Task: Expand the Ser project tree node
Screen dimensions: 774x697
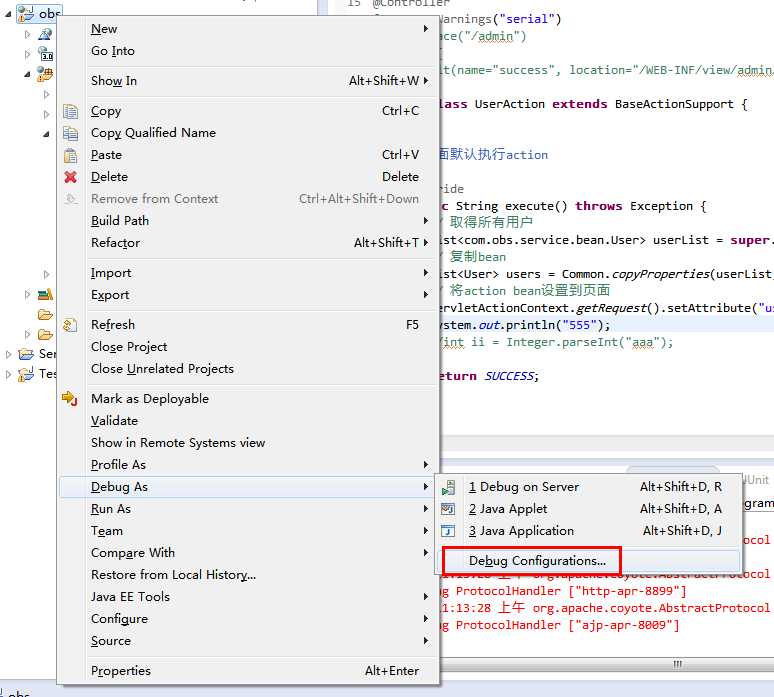Action: [x=8, y=354]
